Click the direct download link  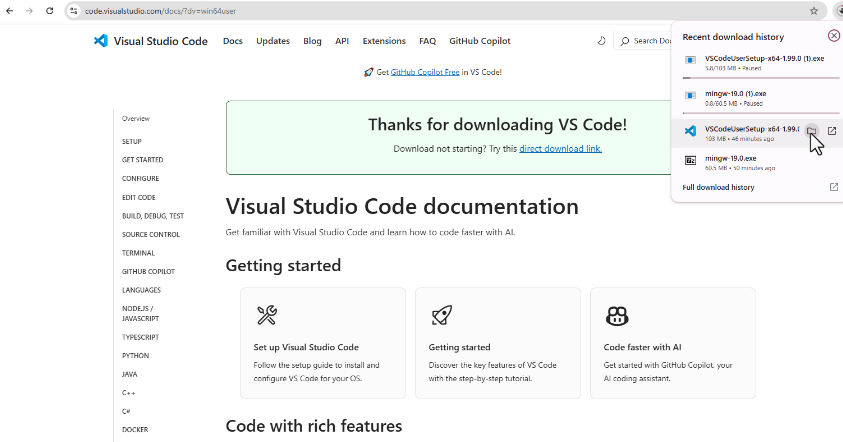pos(560,149)
